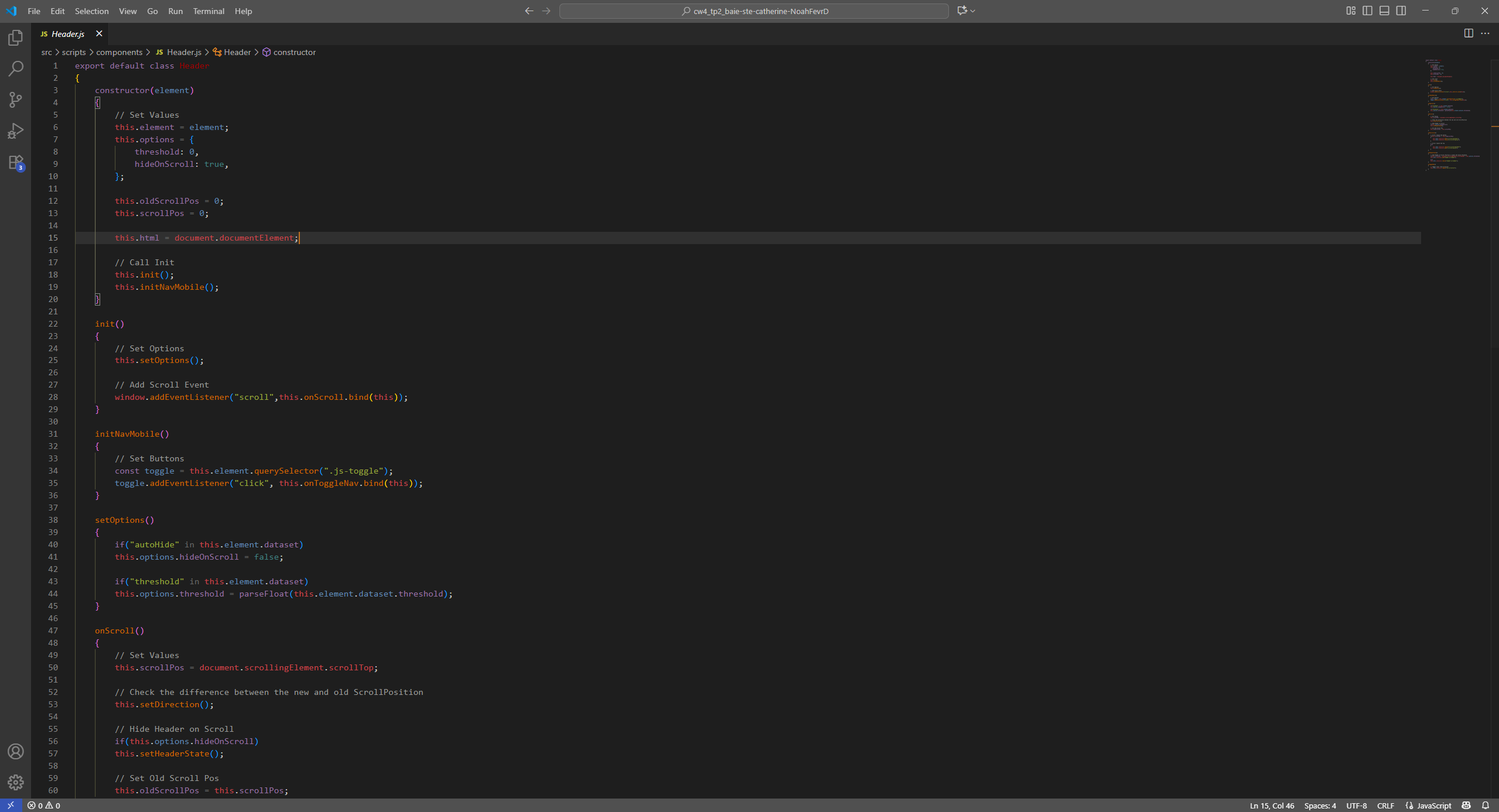Open Source Control view
Screen dimensions: 1499x812
coord(16,100)
